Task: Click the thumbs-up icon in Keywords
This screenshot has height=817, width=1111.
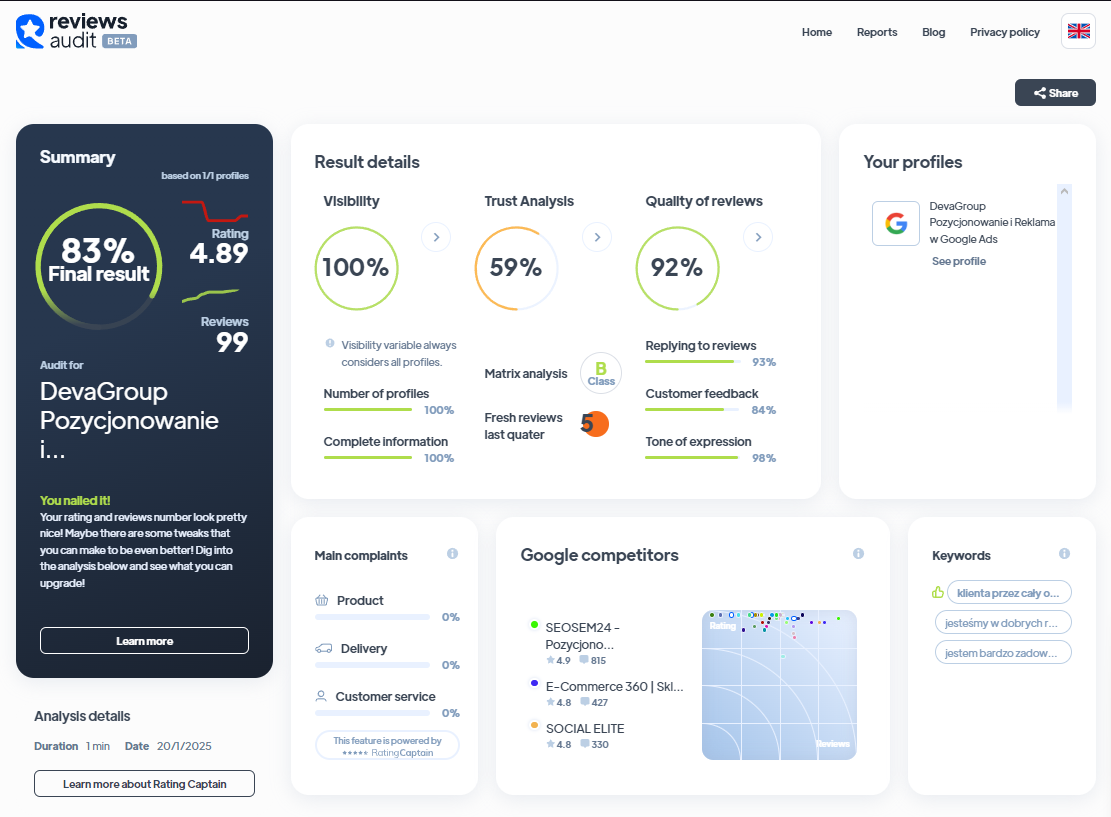Action: click(x=937, y=592)
